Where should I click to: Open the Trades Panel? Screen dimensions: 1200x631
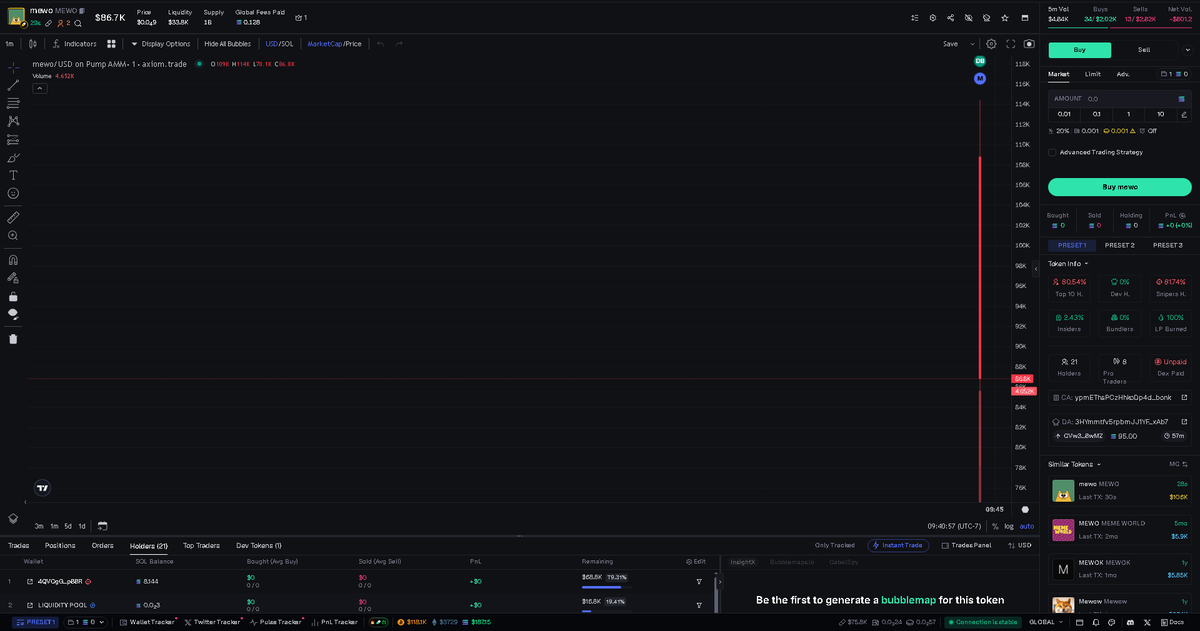coord(965,545)
